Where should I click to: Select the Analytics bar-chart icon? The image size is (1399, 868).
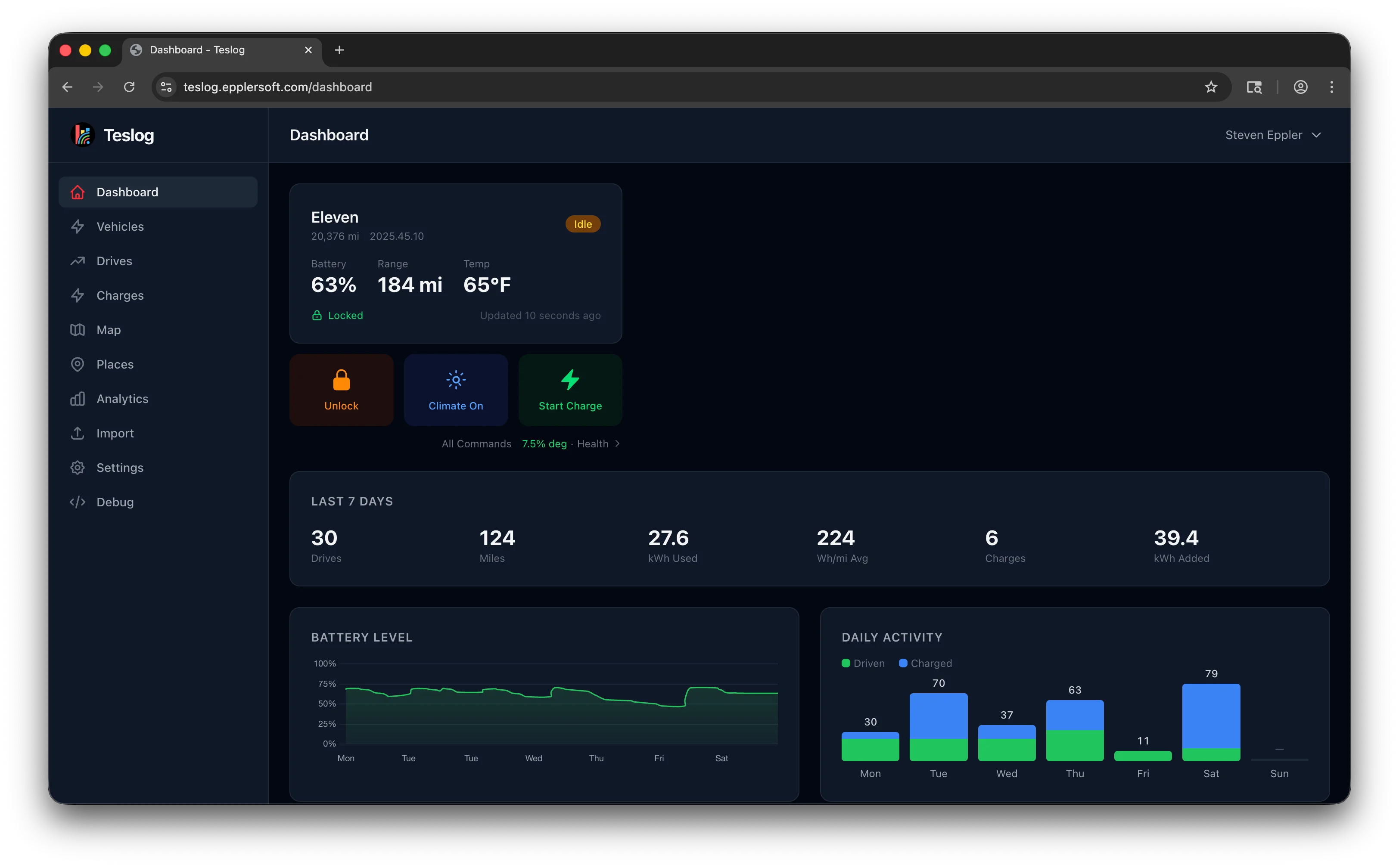point(78,398)
